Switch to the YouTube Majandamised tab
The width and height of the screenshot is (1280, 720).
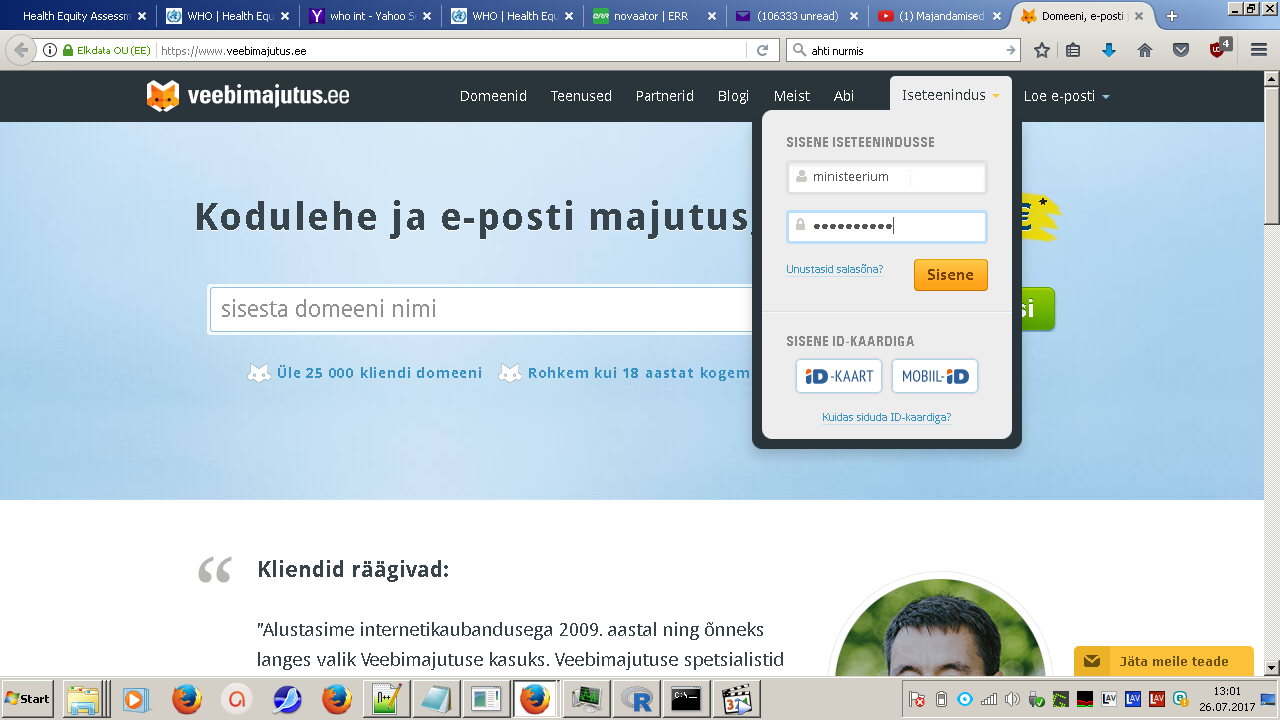940,16
